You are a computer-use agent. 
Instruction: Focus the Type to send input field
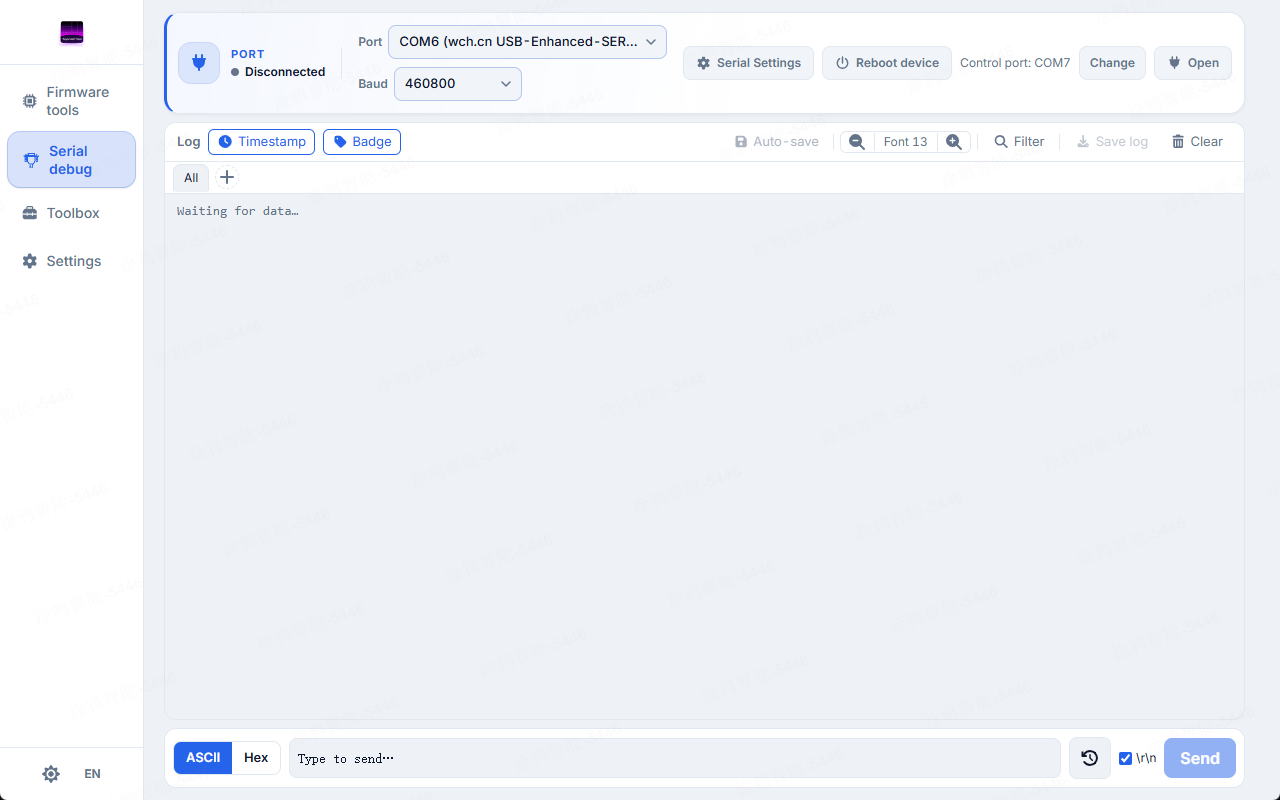675,758
